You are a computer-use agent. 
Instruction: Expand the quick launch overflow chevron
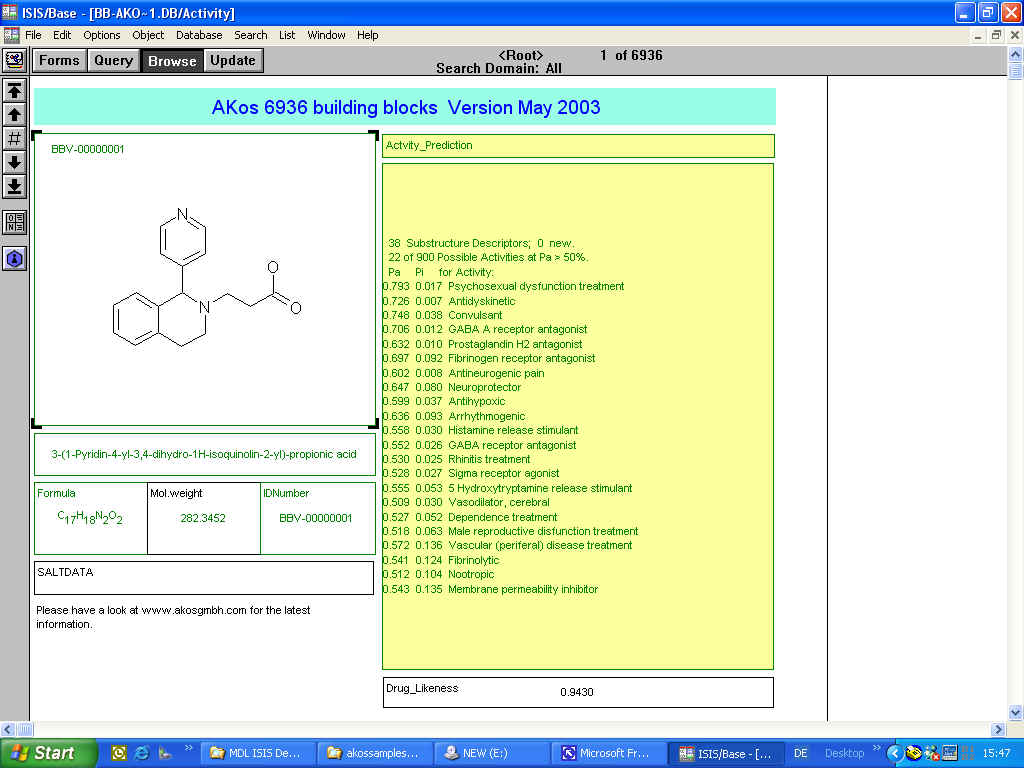(x=189, y=748)
